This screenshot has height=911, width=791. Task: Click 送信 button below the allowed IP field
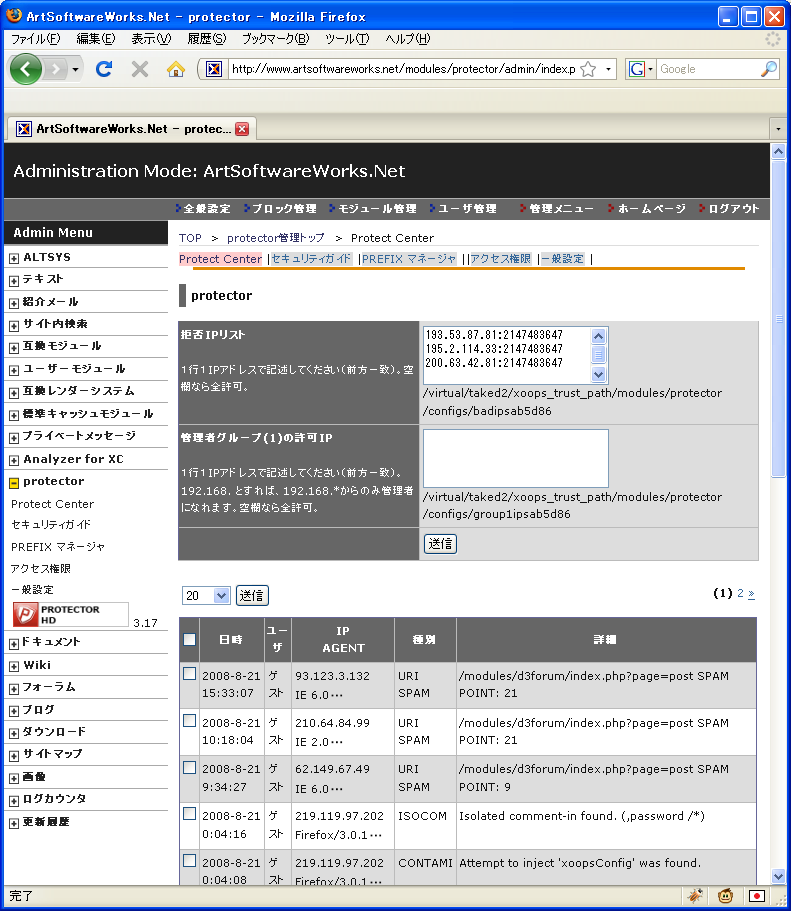pyautogui.click(x=440, y=544)
